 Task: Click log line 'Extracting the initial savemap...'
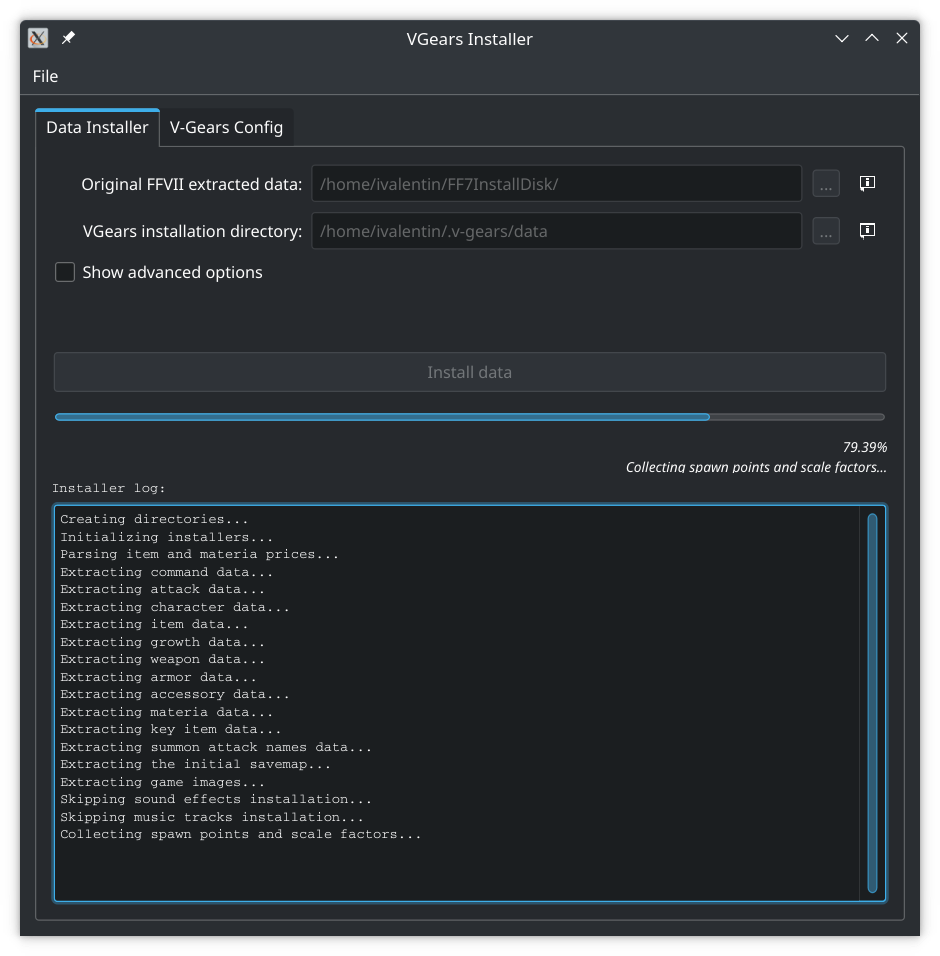pos(196,764)
